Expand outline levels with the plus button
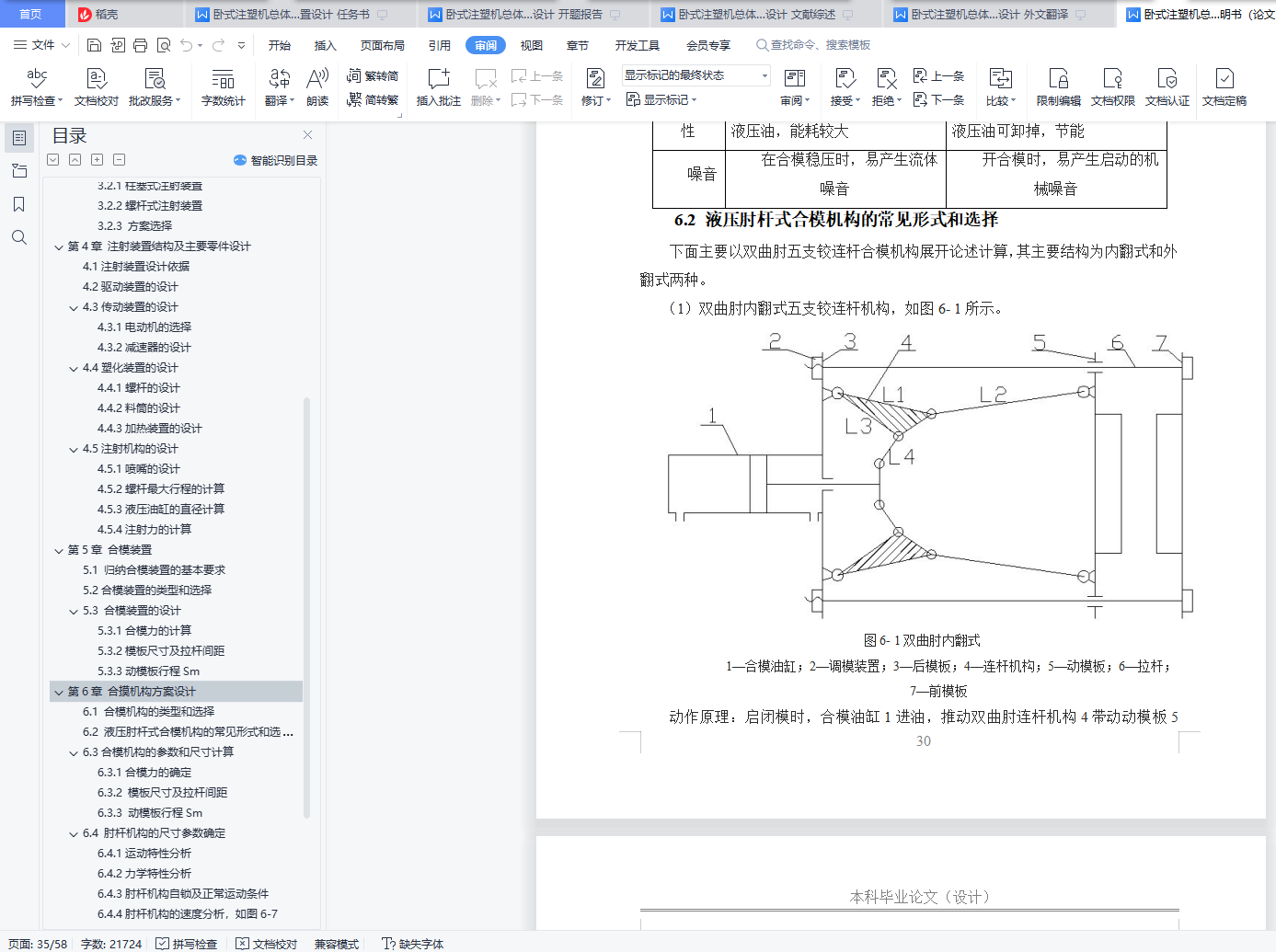1276x952 pixels. [97, 160]
